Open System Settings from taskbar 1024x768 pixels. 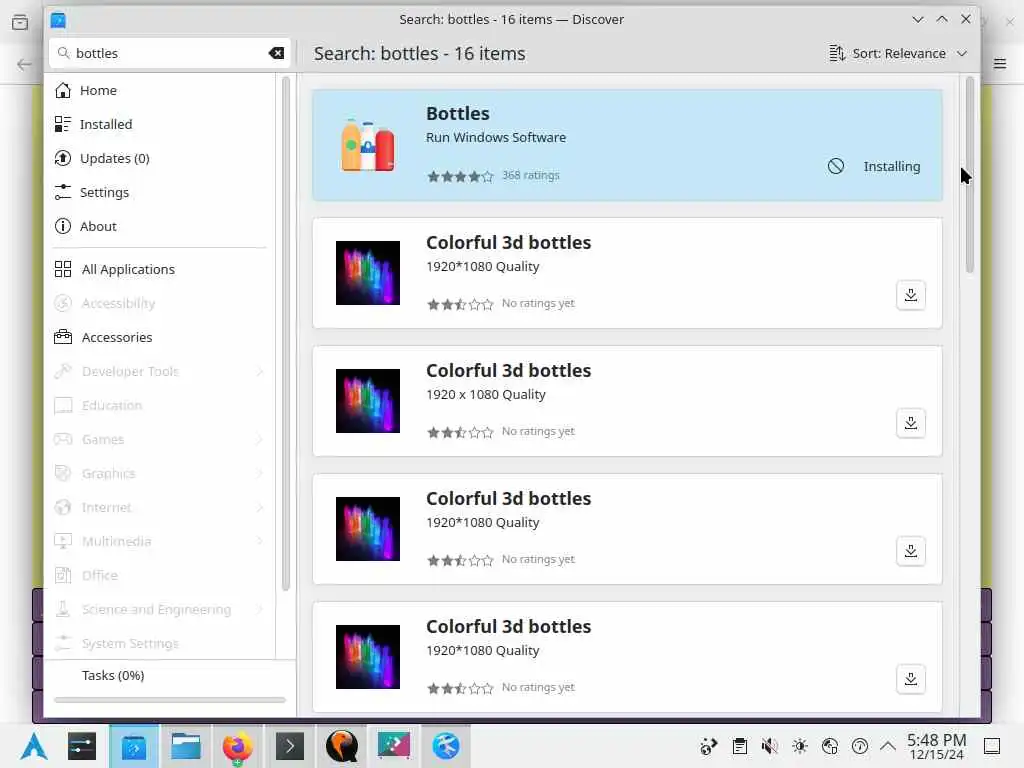coord(82,746)
